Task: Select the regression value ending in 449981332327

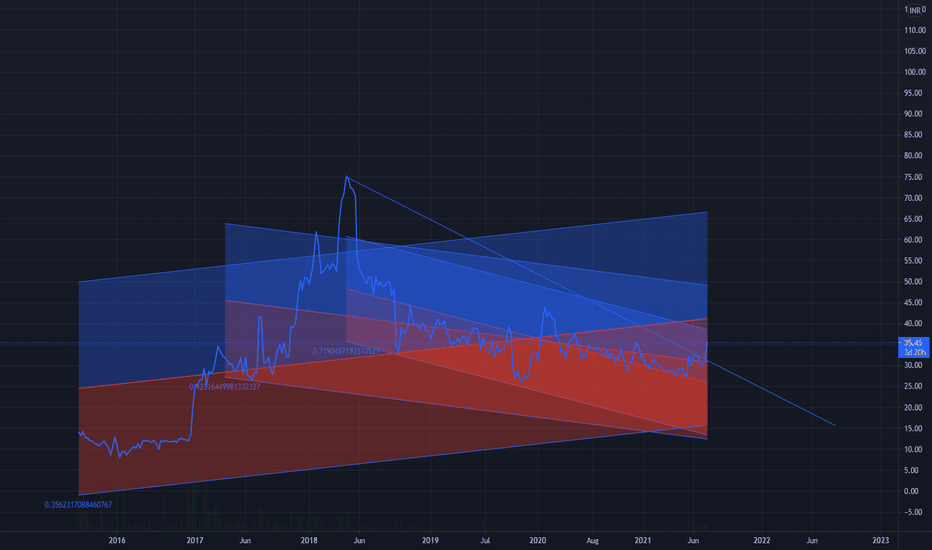Action: coord(225,387)
